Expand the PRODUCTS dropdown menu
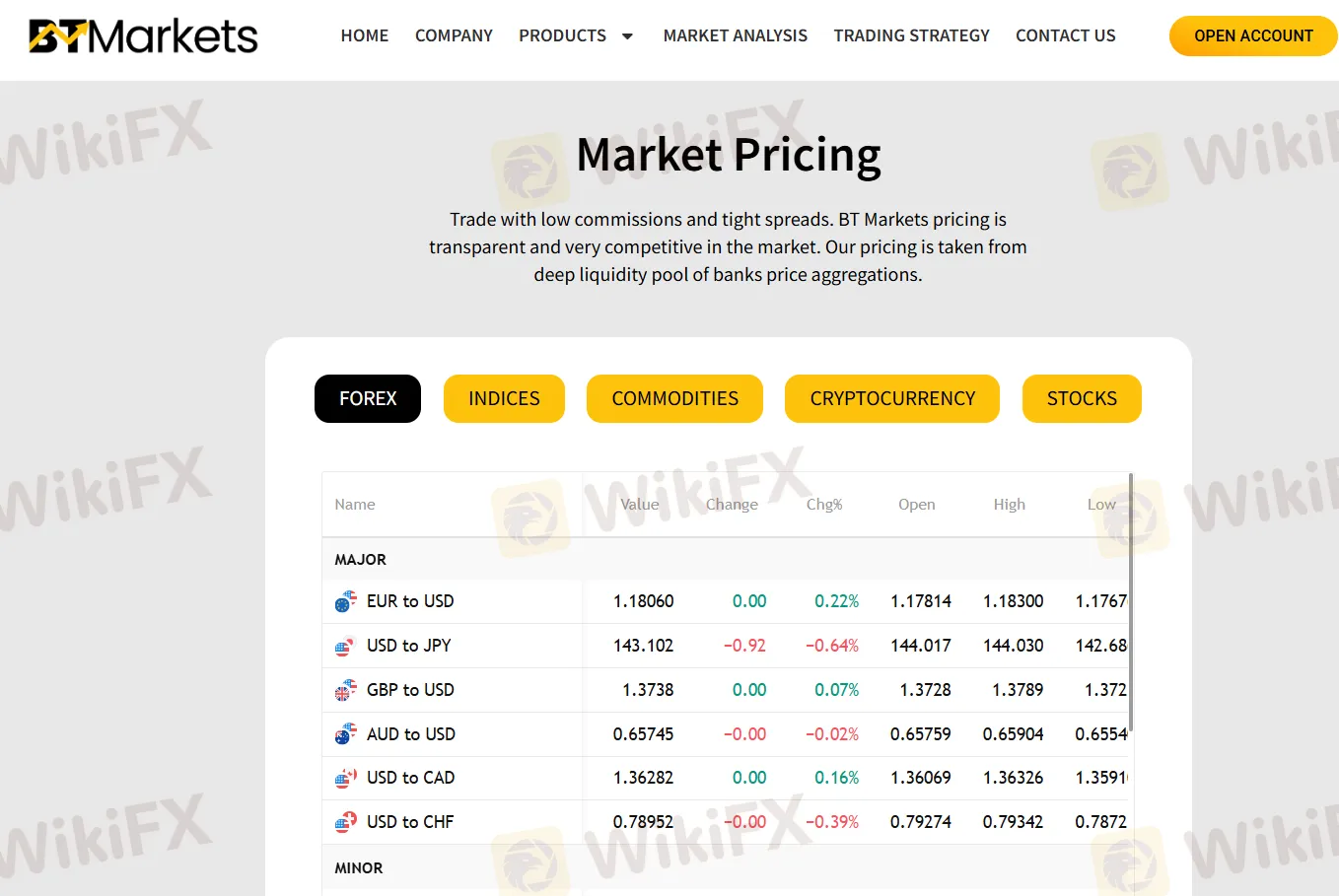Image resolution: width=1339 pixels, height=896 pixels. pyautogui.click(x=576, y=35)
